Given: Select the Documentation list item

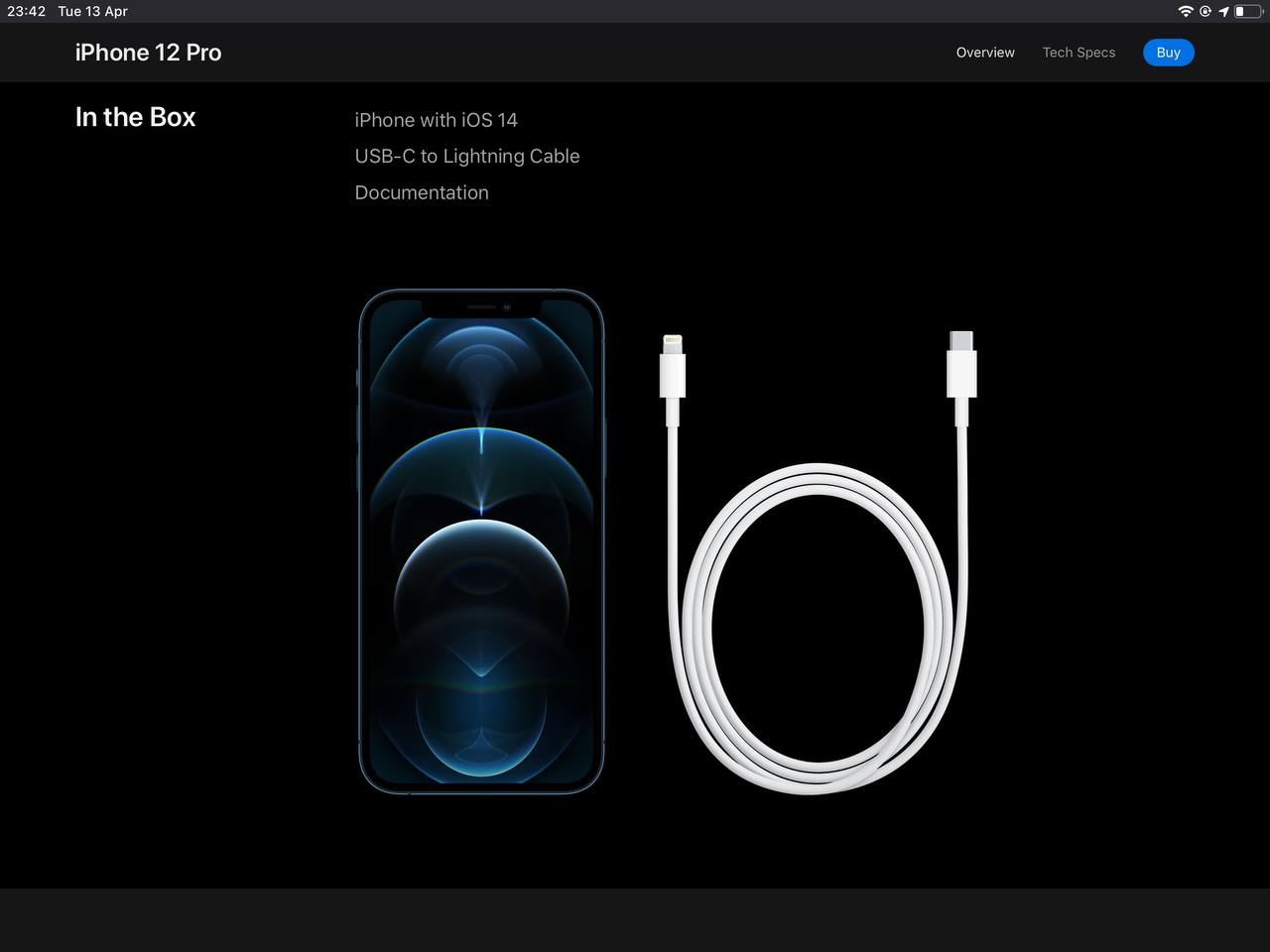Looking at the screenshot, I should coord(422,192).
